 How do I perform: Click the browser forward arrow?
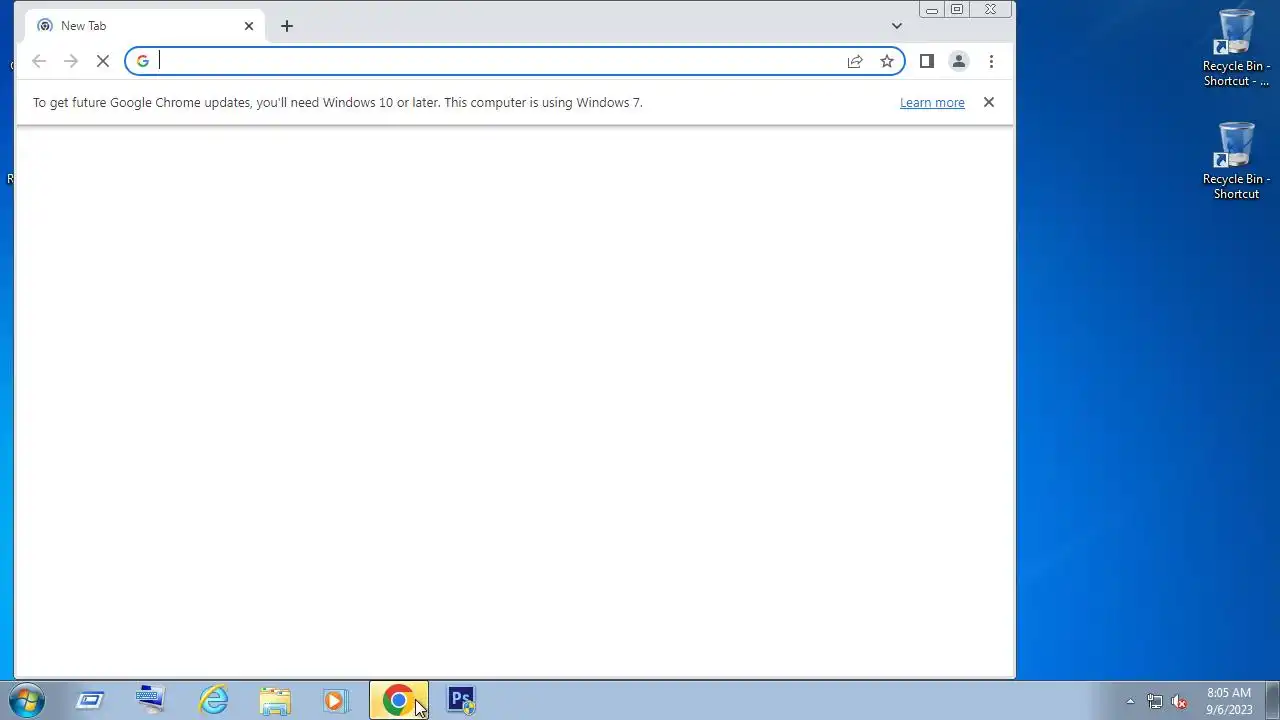point(70,61)
